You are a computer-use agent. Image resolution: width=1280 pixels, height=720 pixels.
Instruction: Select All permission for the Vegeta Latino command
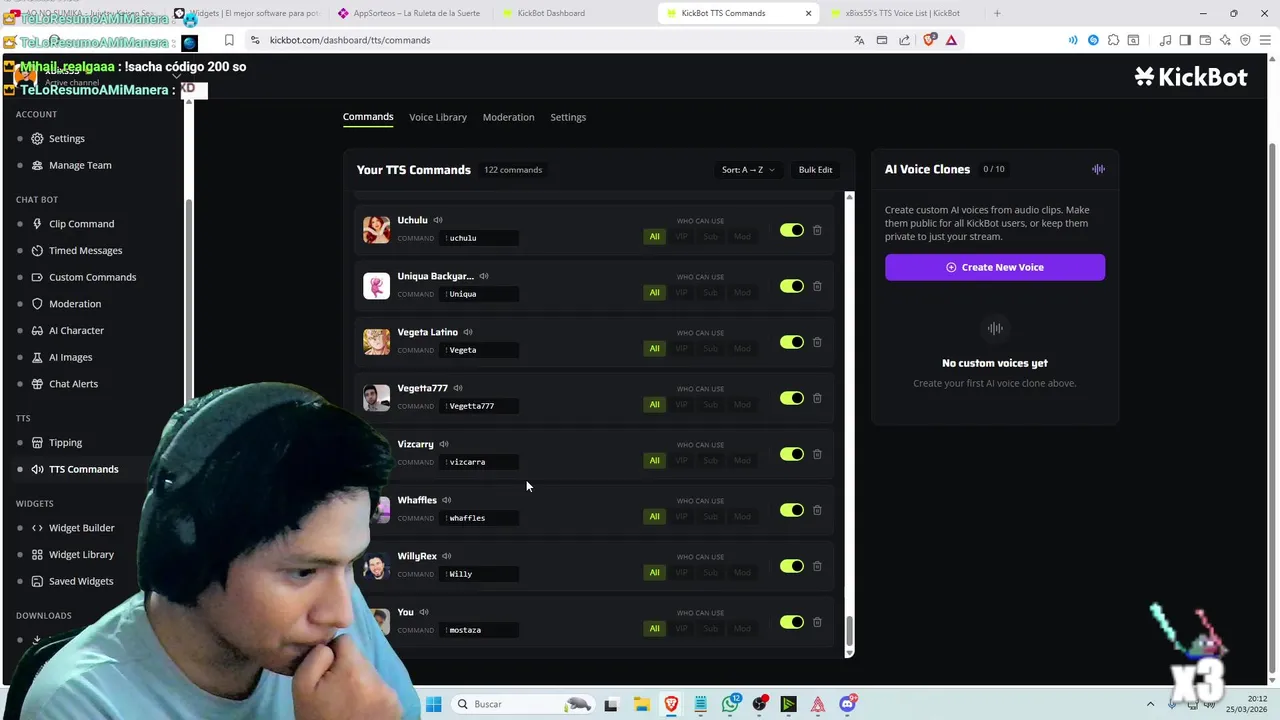point(655,349)
